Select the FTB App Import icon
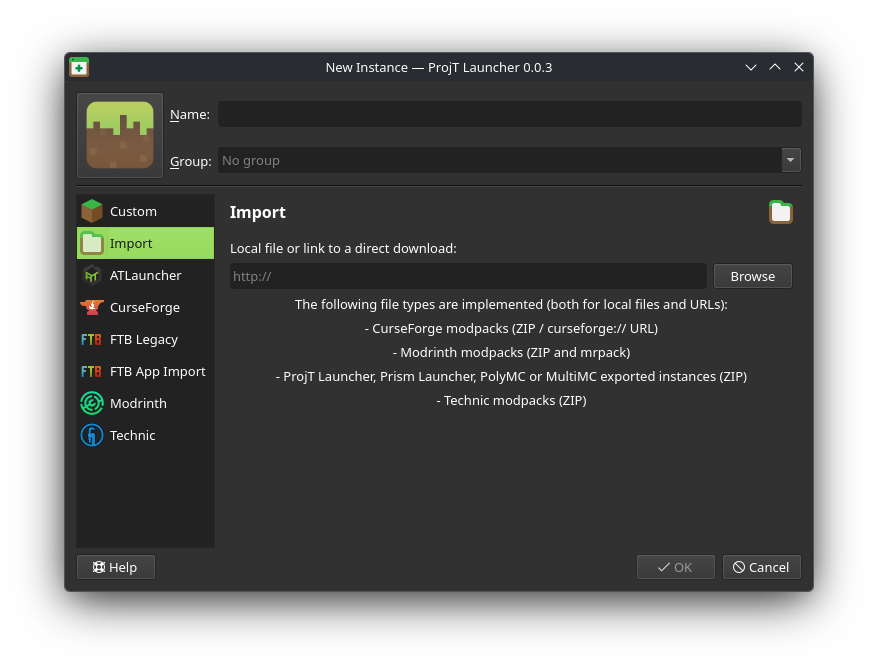Image resolution: width=878 pixels, height=668 pixels. tap(93, 371)
